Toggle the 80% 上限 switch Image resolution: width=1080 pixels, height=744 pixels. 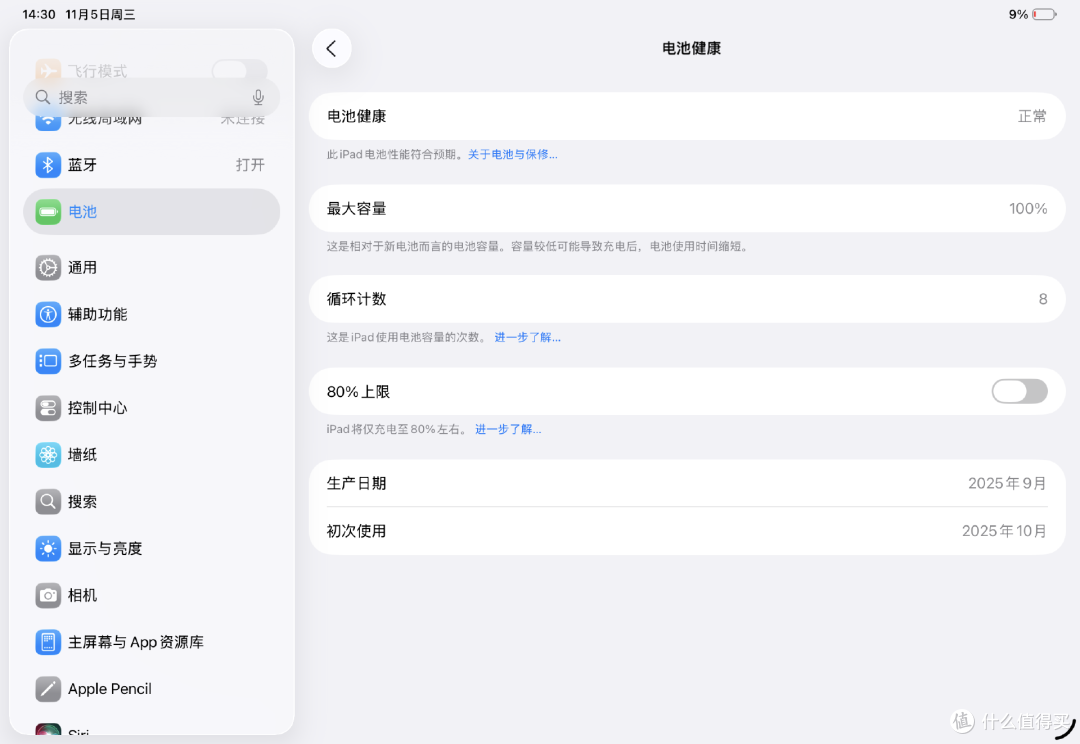click(x=1019, y=391)
